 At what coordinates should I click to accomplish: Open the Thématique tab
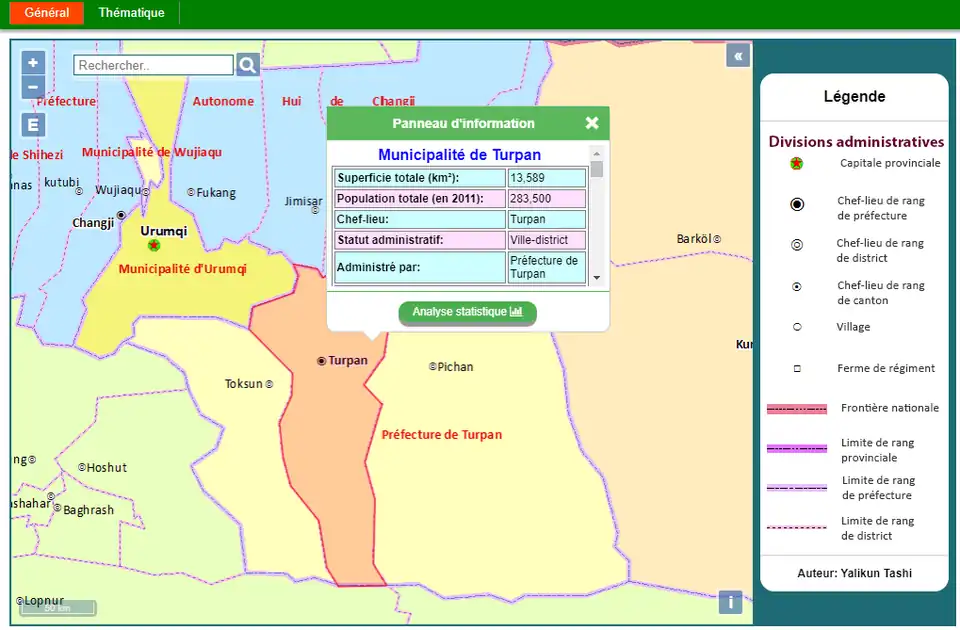point(131,13)
